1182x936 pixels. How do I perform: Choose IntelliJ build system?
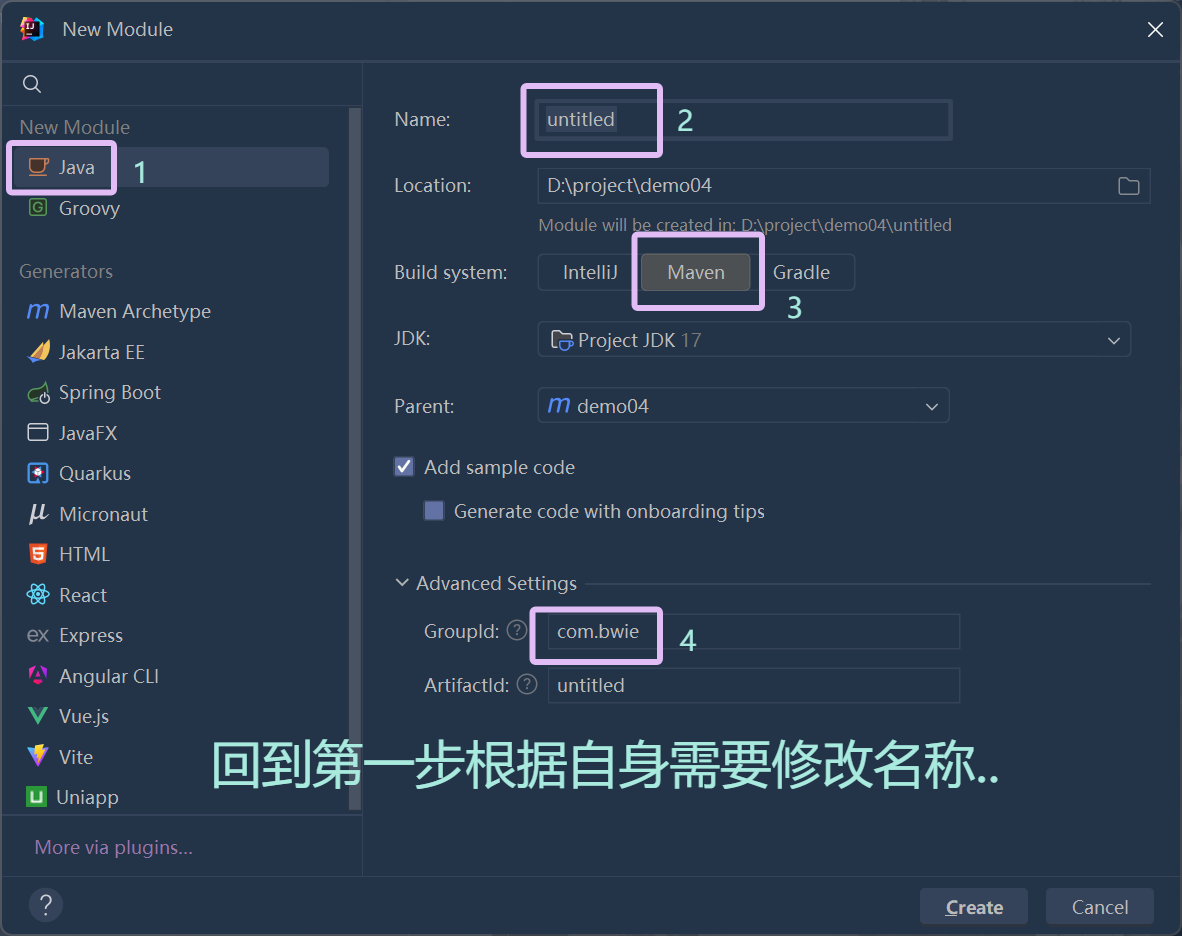tap(589, 272)
